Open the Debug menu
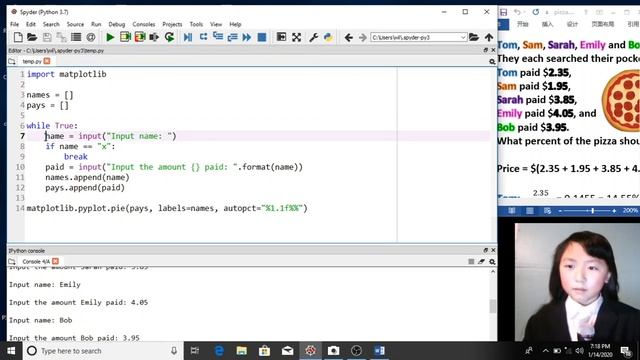 [x=117, y=24]
